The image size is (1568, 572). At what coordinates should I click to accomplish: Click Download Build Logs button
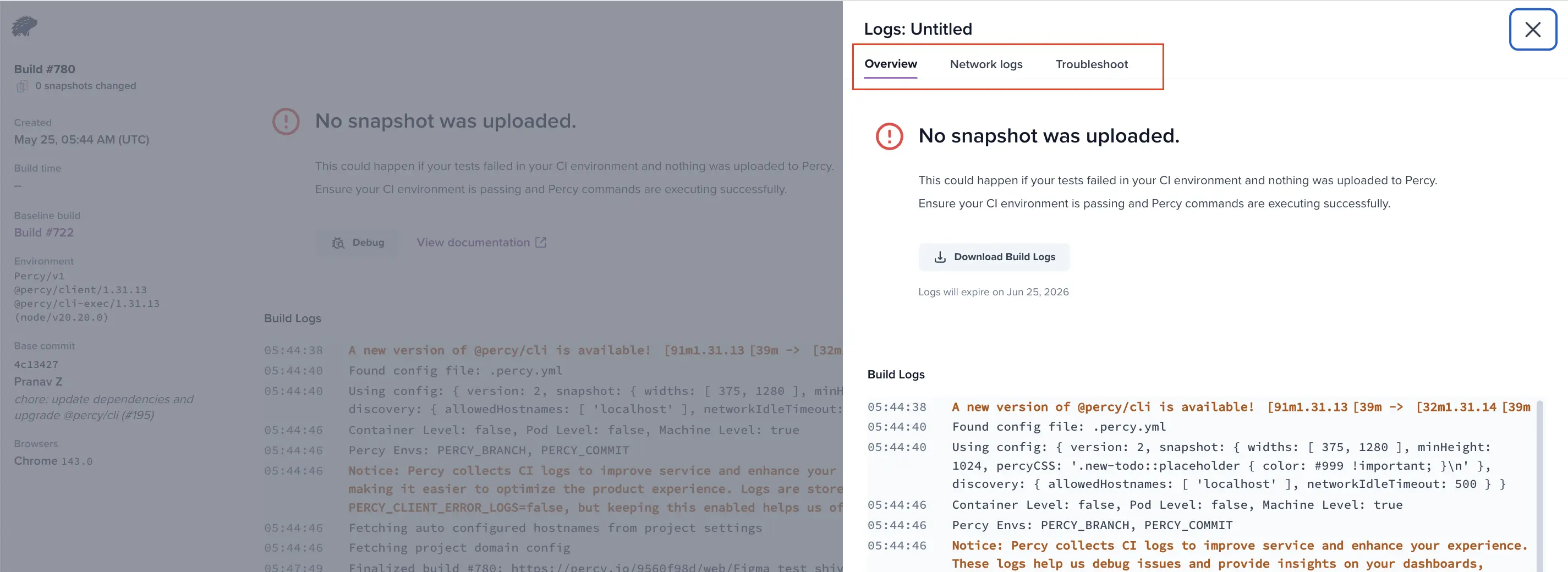pyautogui.click(x=994, y=257)
